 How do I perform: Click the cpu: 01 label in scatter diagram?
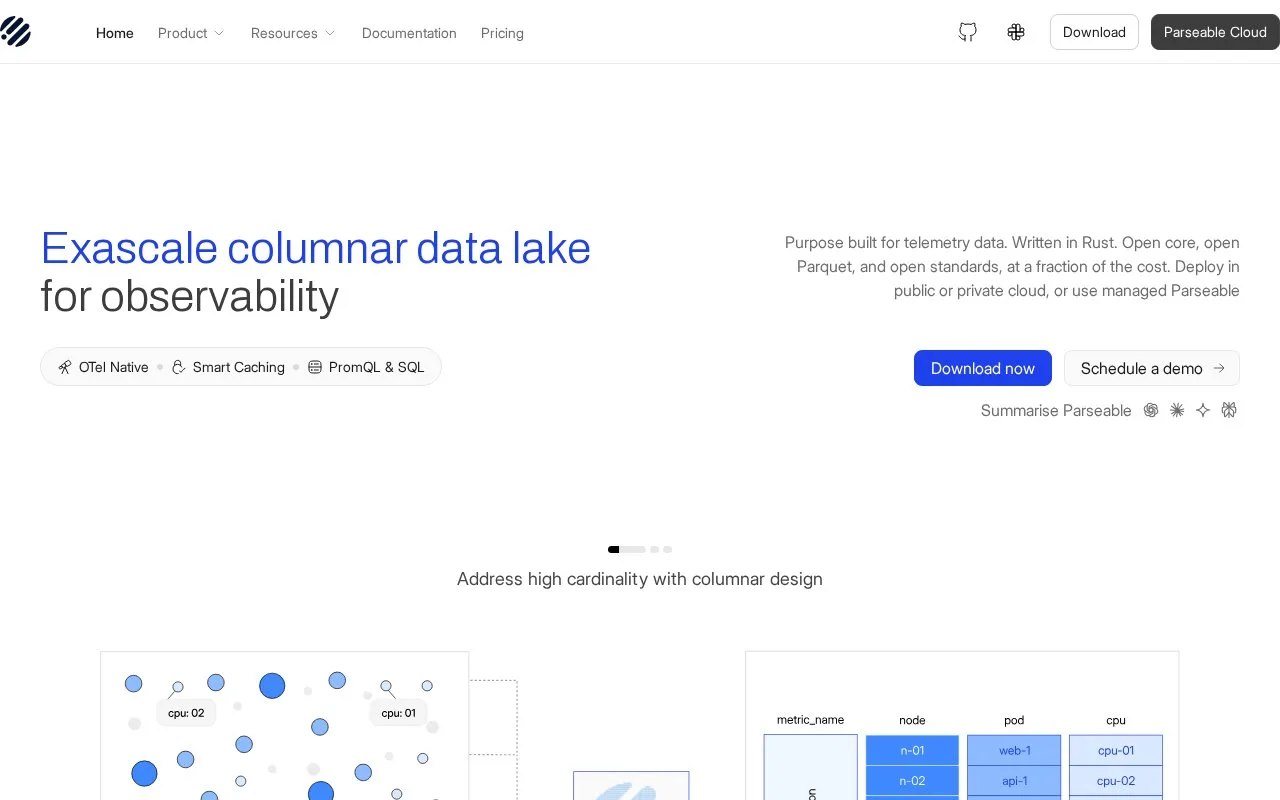coord(399,713)
